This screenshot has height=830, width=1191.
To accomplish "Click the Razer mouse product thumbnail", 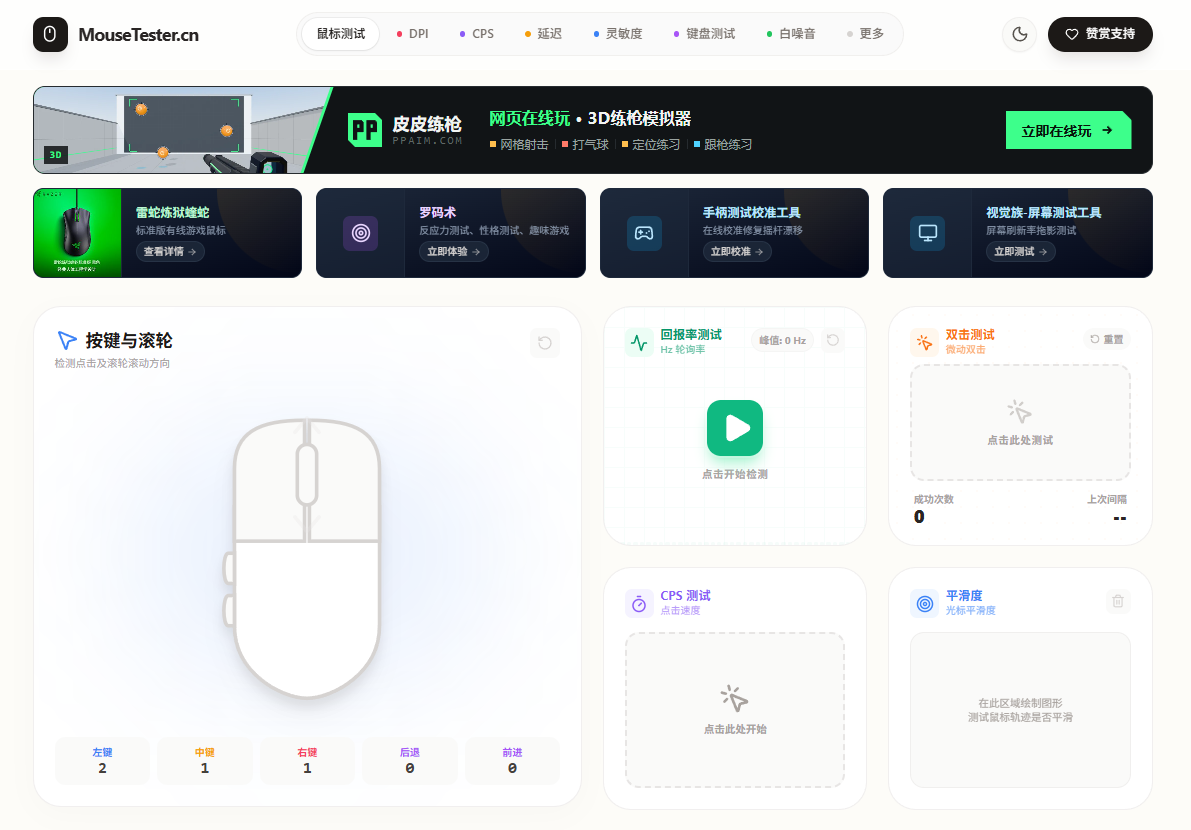I will [77, 233].
